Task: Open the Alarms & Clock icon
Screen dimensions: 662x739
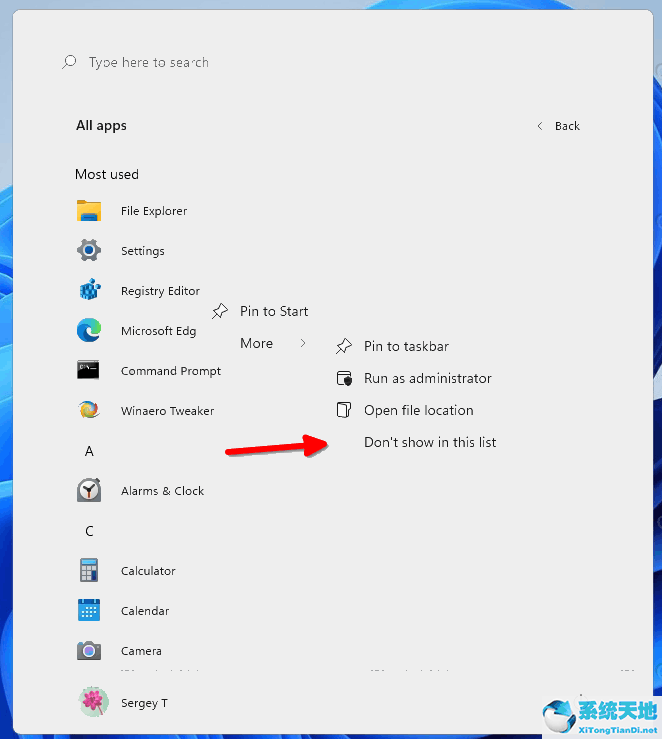Action: pyautogui.click(x=89, y=490)
